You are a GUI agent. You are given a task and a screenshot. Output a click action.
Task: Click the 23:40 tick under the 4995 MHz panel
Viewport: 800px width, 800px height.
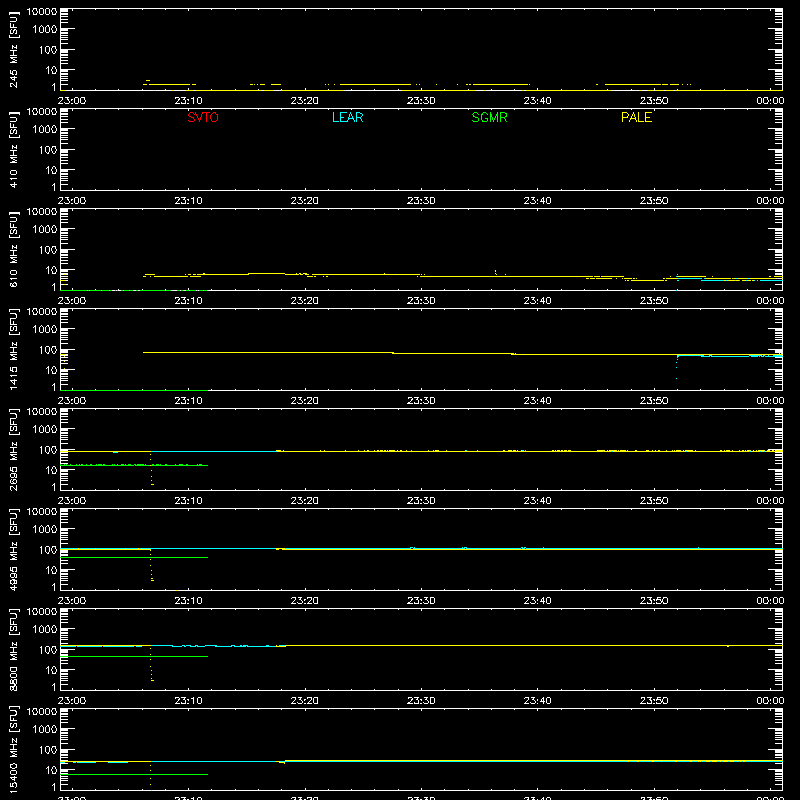point(537,601)
